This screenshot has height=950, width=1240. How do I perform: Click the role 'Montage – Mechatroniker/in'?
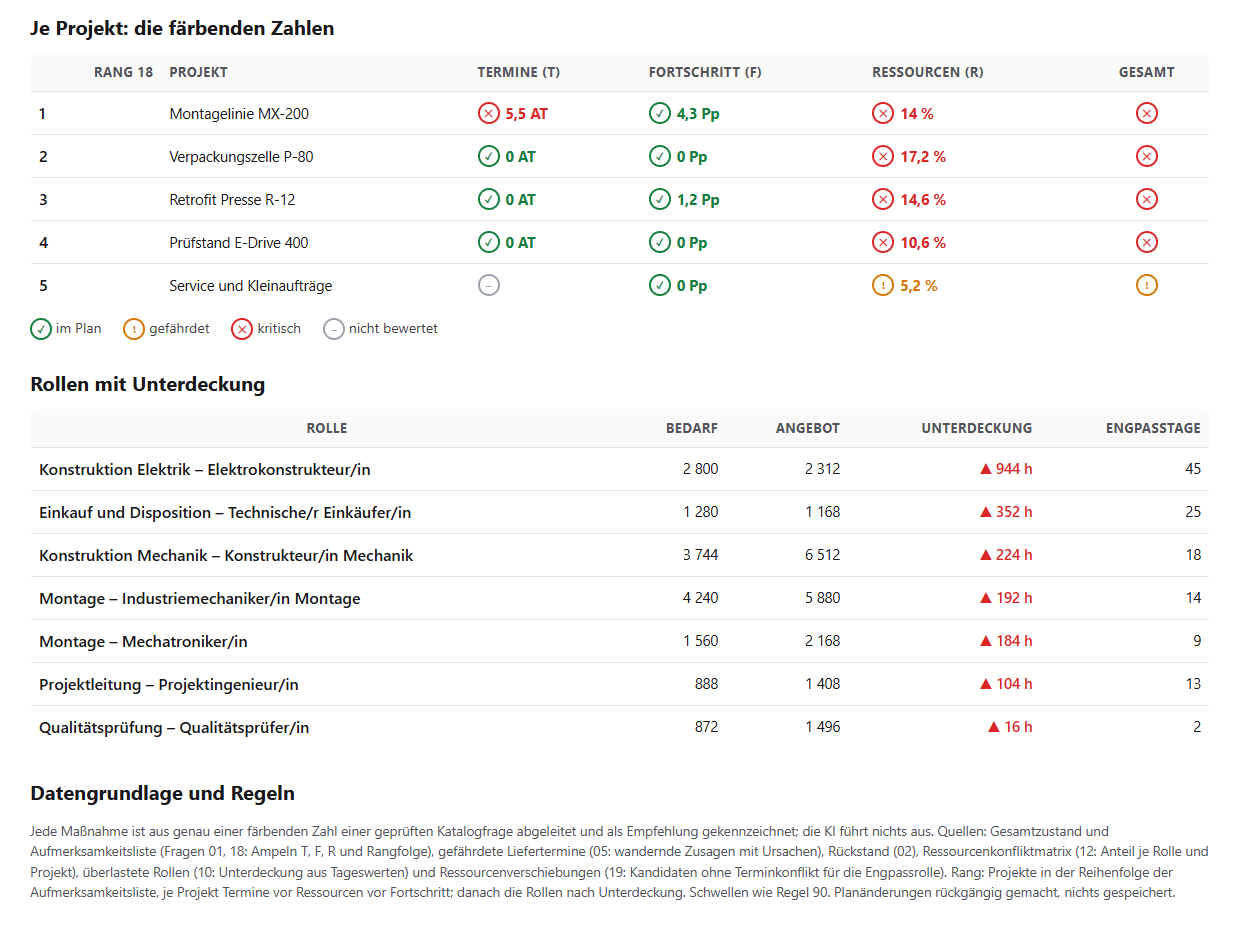click(x=143, y=641)
